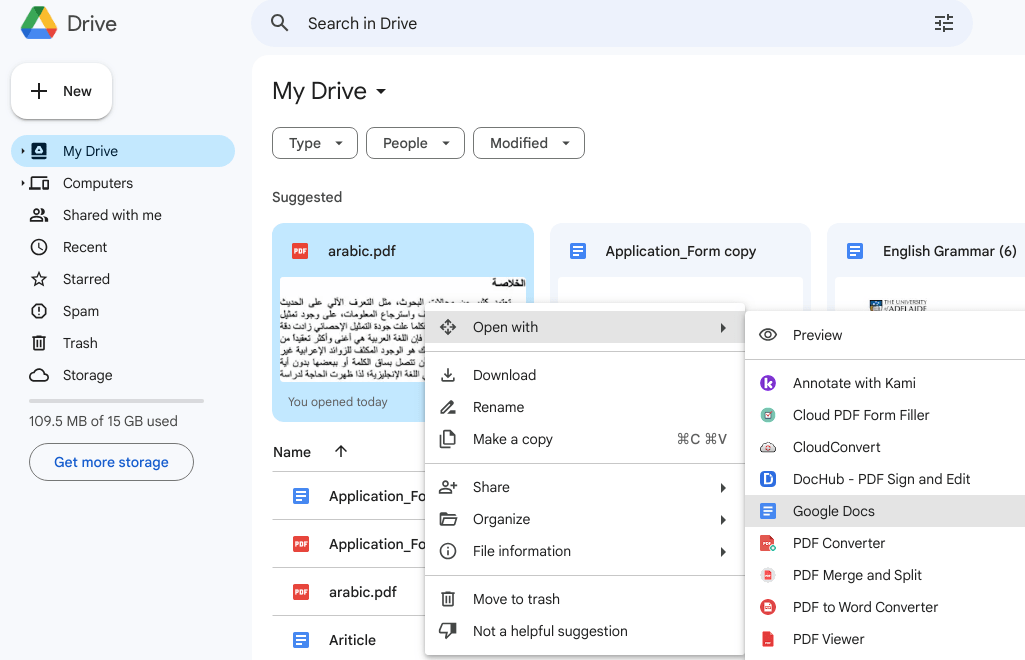Viewport: 1025px width, 660px height.
Task: Click Get more storage button
Action: coord(111,462)
